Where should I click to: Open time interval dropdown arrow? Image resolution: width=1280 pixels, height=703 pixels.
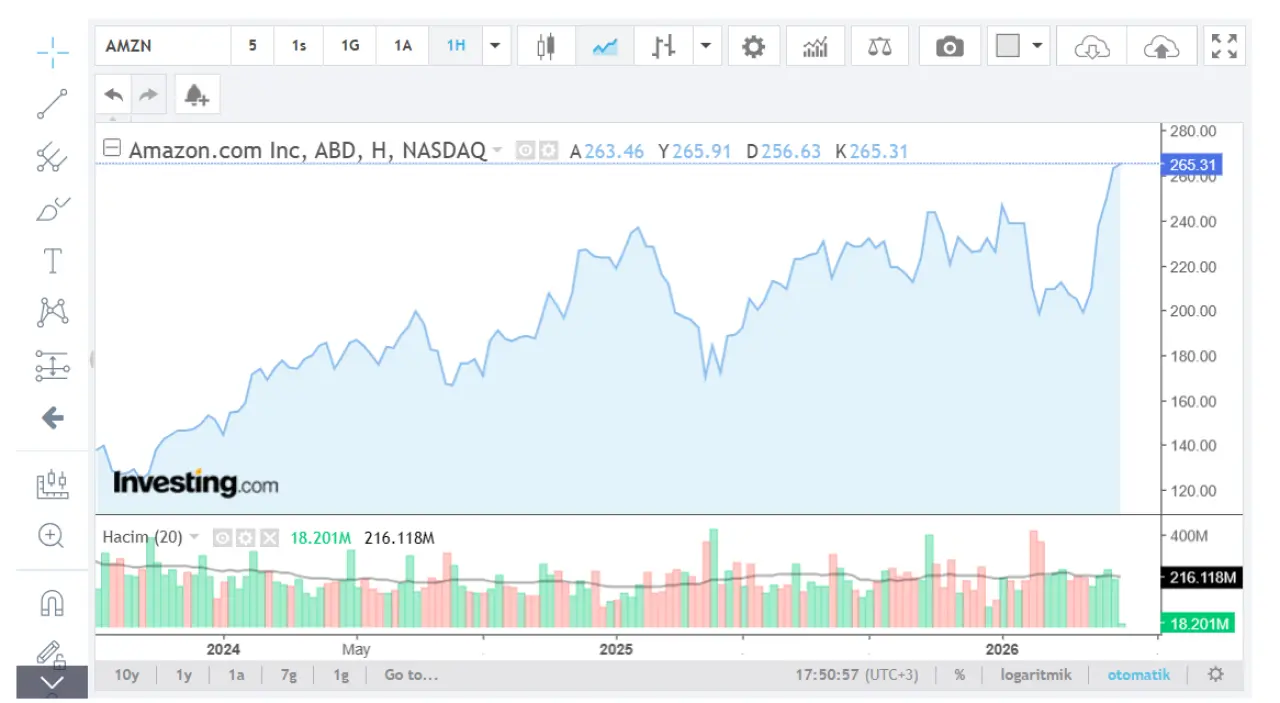(495, 46)
